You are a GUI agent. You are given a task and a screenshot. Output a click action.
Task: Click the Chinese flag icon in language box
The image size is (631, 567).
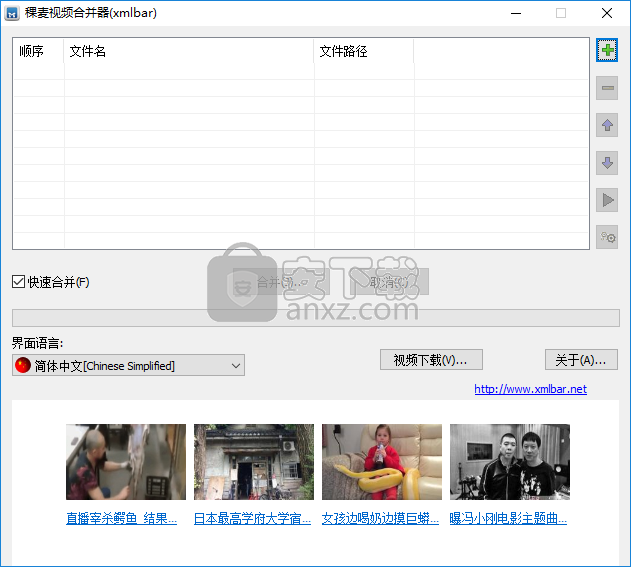click(23, 366)
